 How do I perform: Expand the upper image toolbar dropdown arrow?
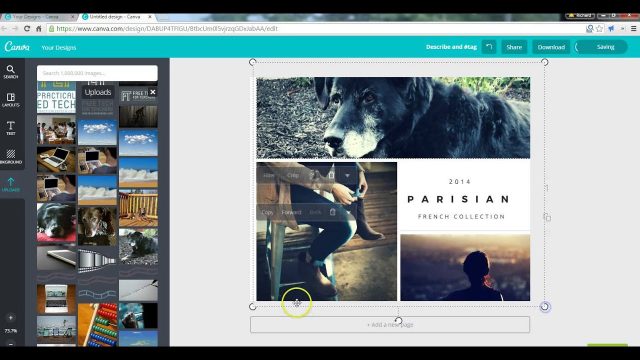pos(347,176)
